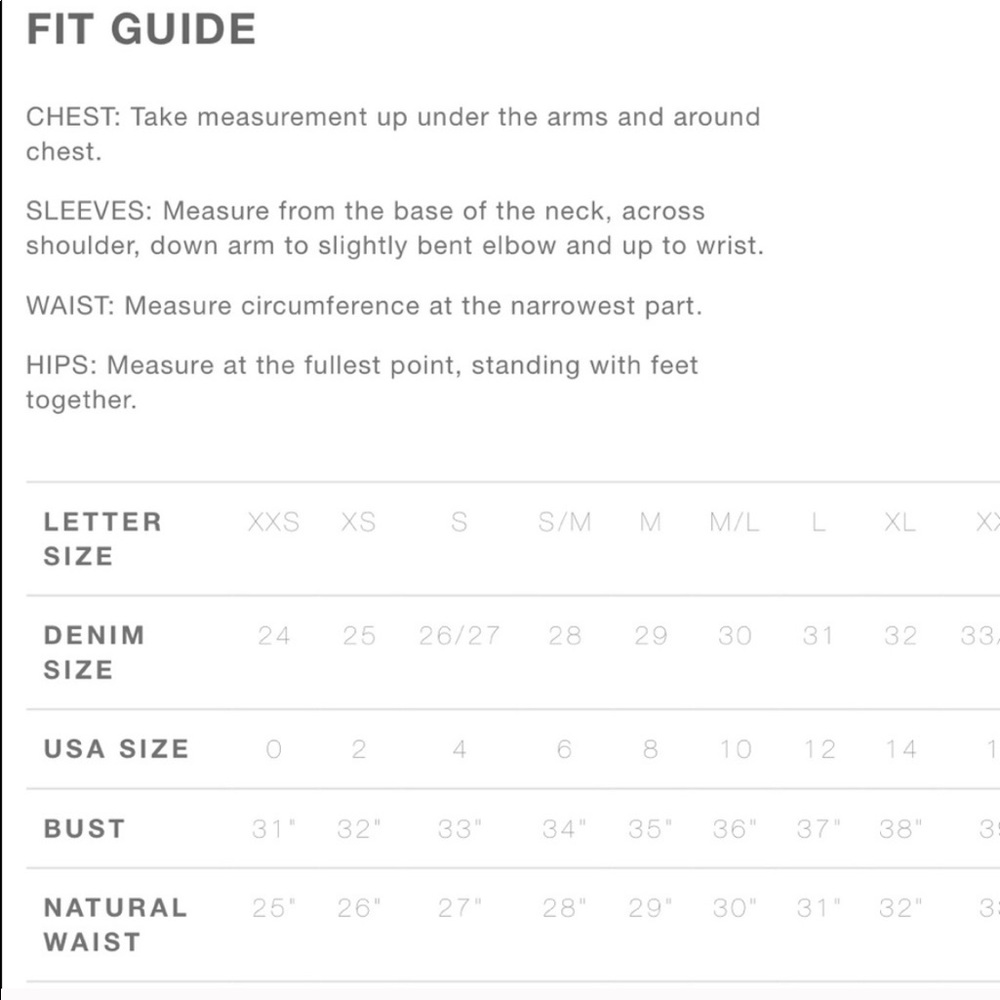Select the XS letter size cell
1000x1000 pixels.
tap(358, 522)
